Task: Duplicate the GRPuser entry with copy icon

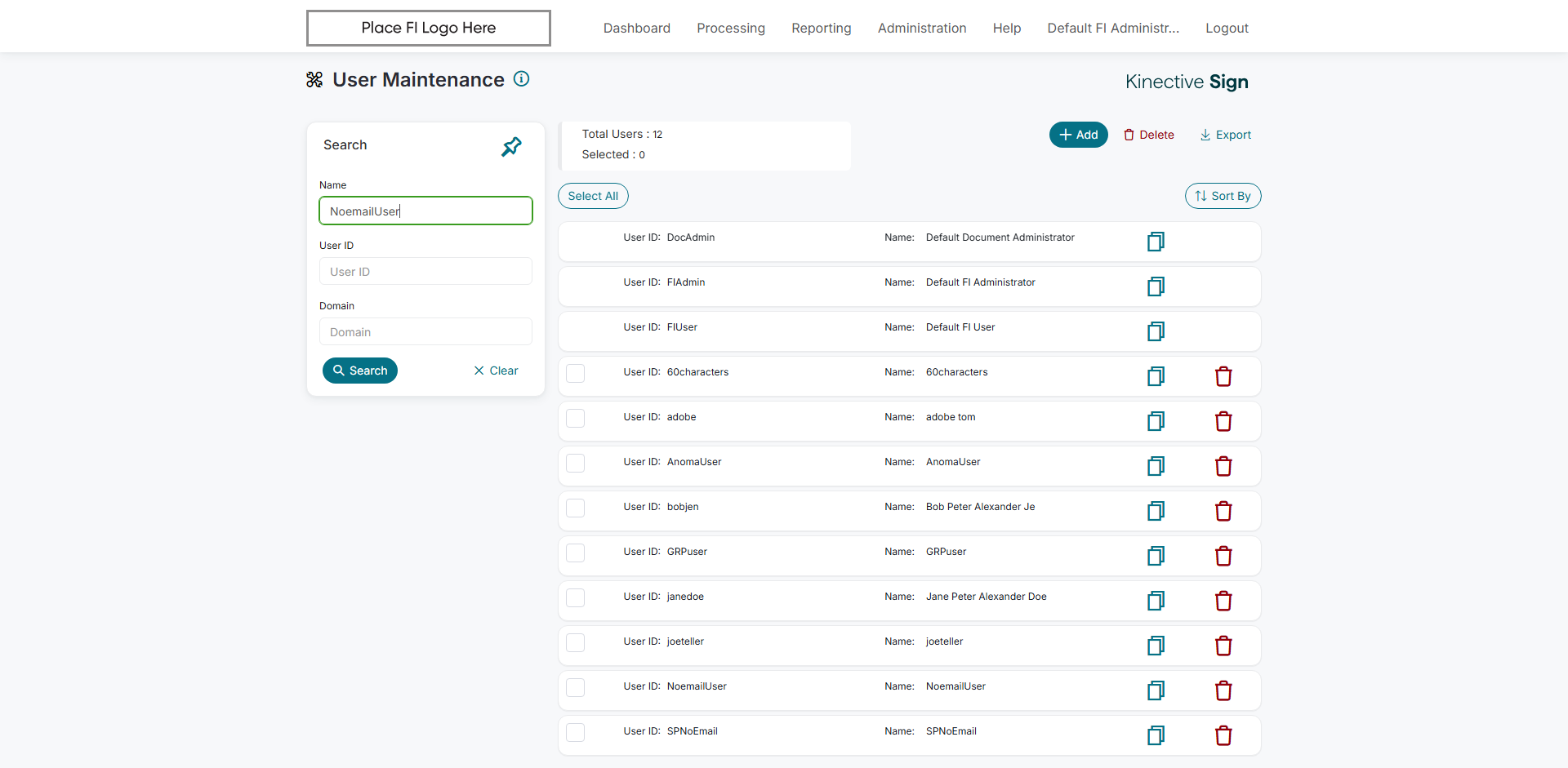Action: (1156, 556)
